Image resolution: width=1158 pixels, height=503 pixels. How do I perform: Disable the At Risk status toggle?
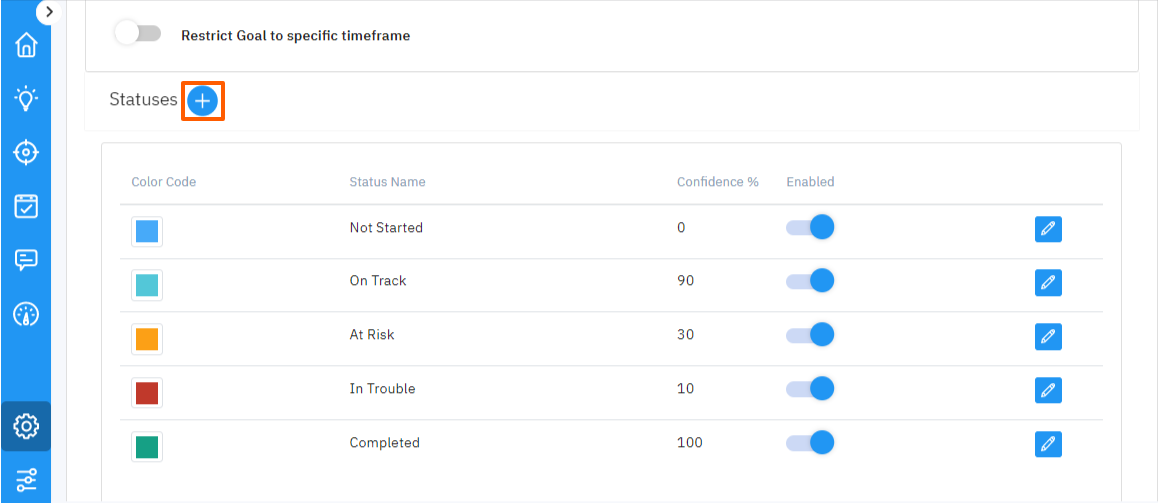[810, 335]
